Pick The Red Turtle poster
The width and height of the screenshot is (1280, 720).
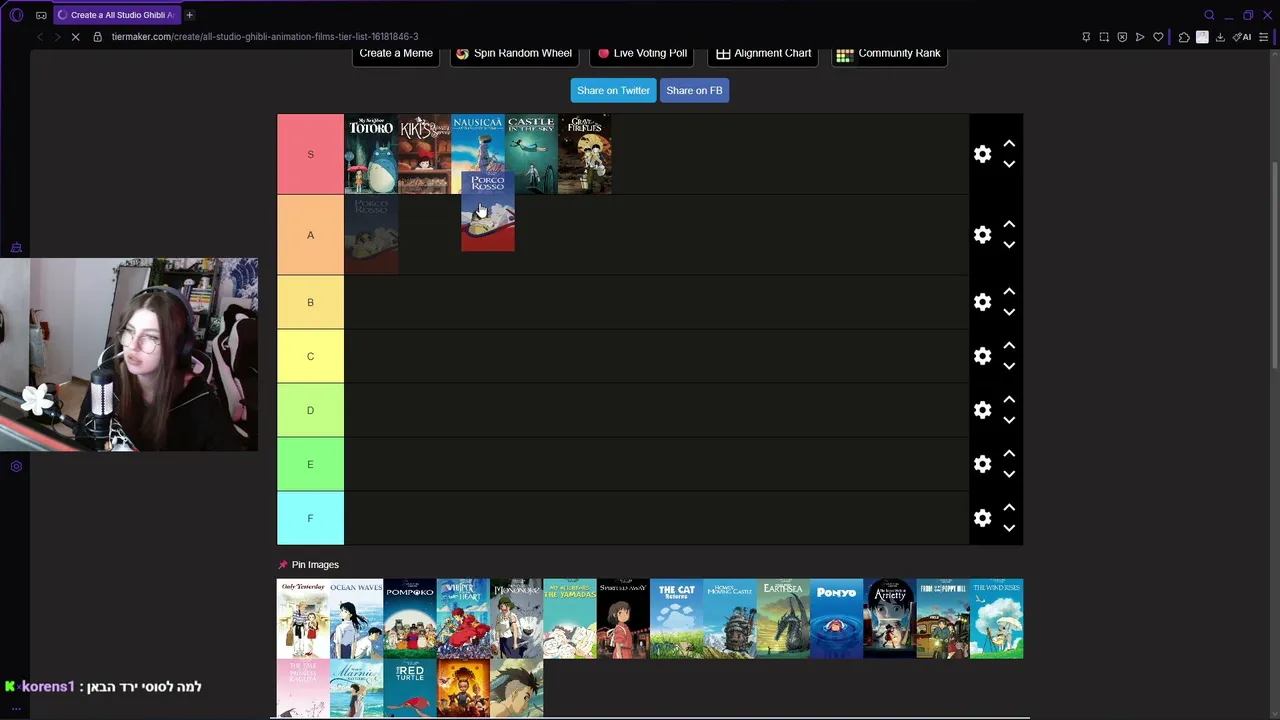click(x=410, y=689)
